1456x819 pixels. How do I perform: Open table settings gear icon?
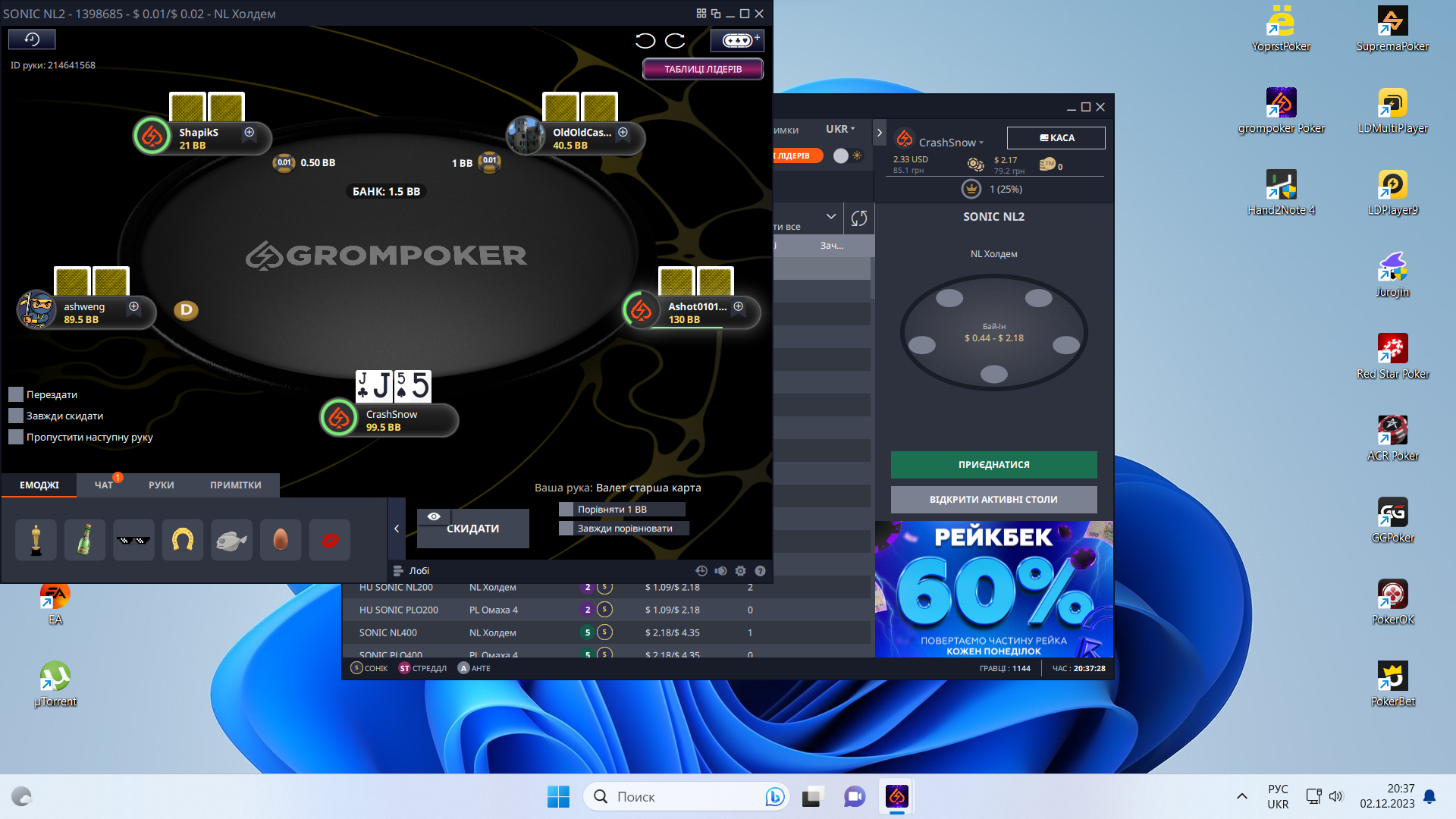point(740,571)
